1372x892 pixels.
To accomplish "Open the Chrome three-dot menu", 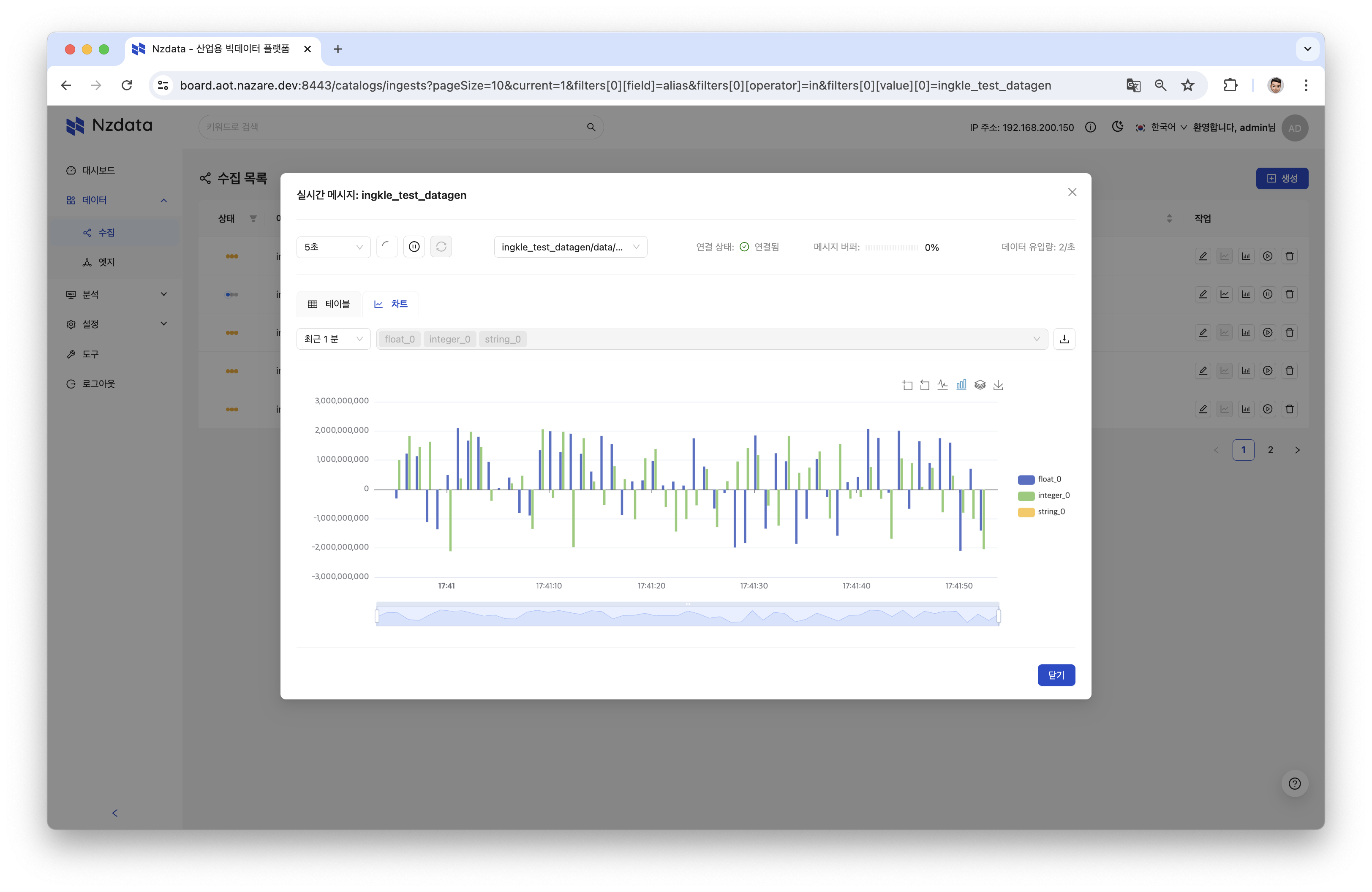I will click(1306, 85).
